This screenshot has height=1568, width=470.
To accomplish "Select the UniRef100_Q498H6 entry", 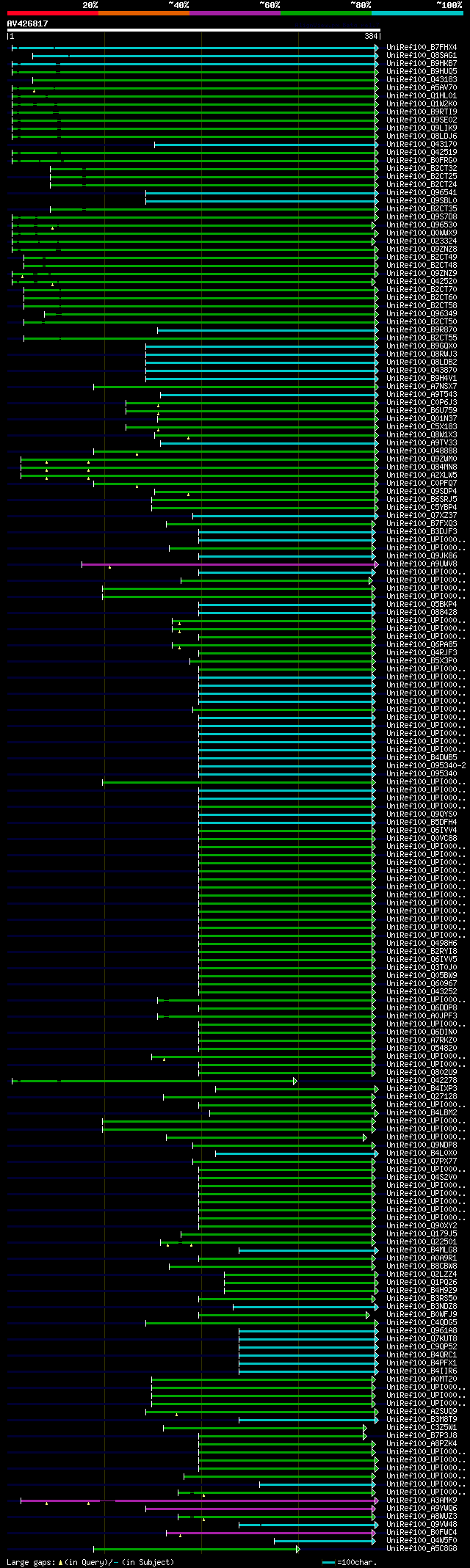I will click(422, 944).
